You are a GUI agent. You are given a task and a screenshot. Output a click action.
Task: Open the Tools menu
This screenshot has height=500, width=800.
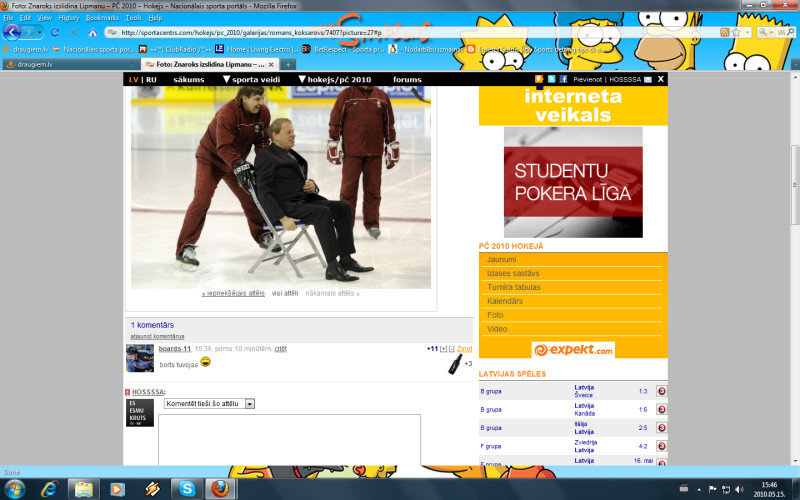click(x=133, y=18)
